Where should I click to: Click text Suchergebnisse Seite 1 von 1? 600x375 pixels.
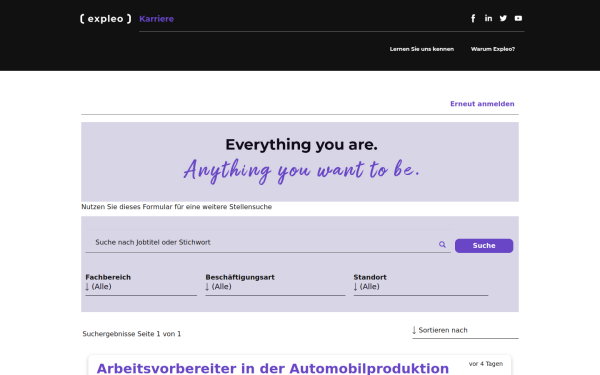tap(132, 334)
